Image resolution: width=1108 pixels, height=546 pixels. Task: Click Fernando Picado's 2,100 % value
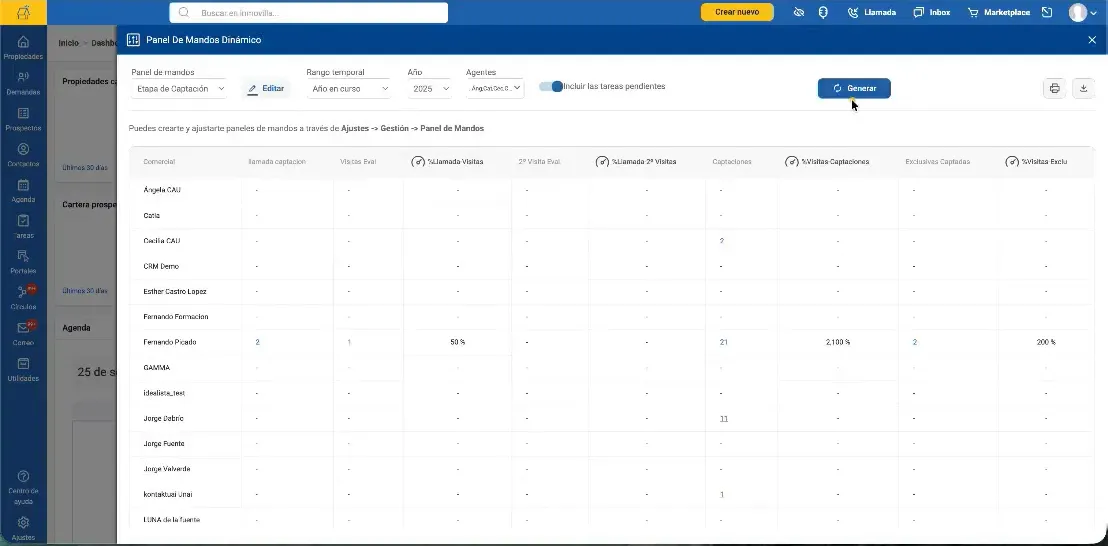click(838, 342)
